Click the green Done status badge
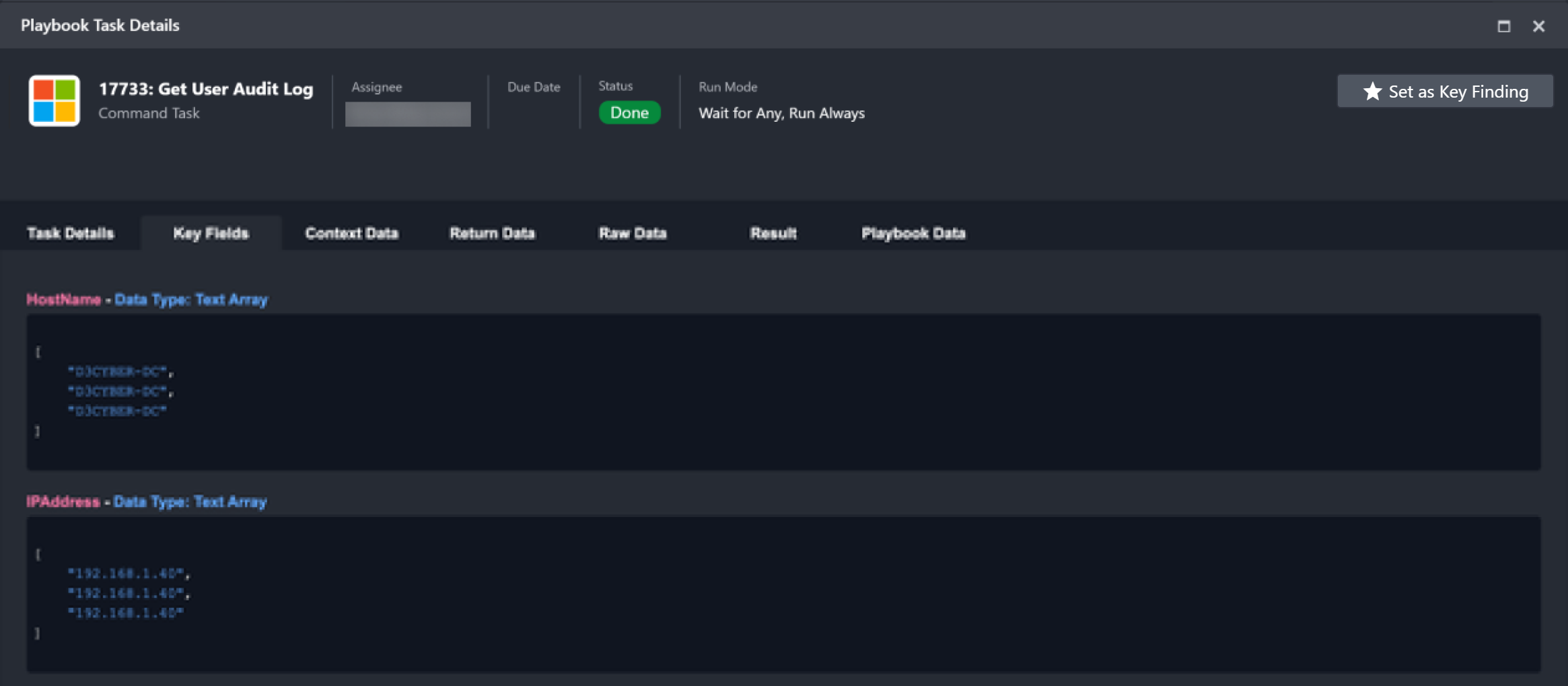 pyautogui.click(x=629, y=113)
